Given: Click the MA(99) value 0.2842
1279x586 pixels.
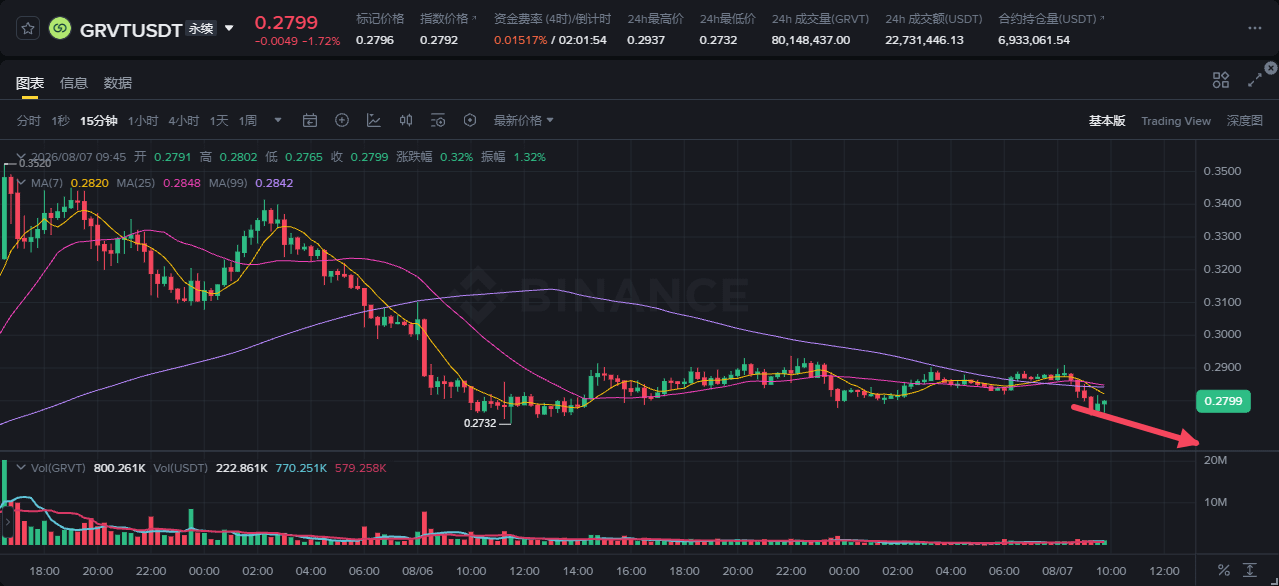Looking at the screenshot, I should [272, 183].
